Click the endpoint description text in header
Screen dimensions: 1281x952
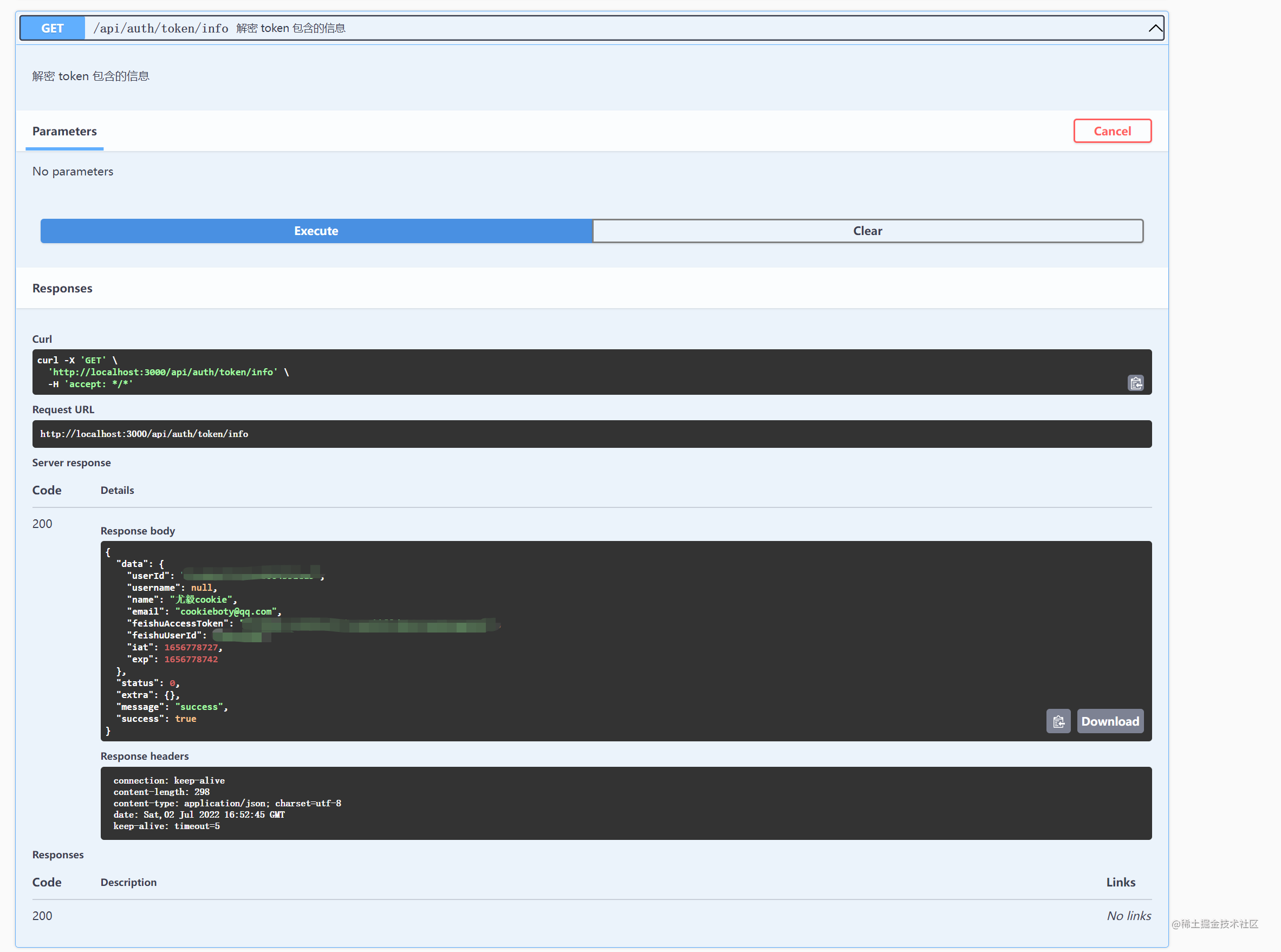[x=290, y=28]
